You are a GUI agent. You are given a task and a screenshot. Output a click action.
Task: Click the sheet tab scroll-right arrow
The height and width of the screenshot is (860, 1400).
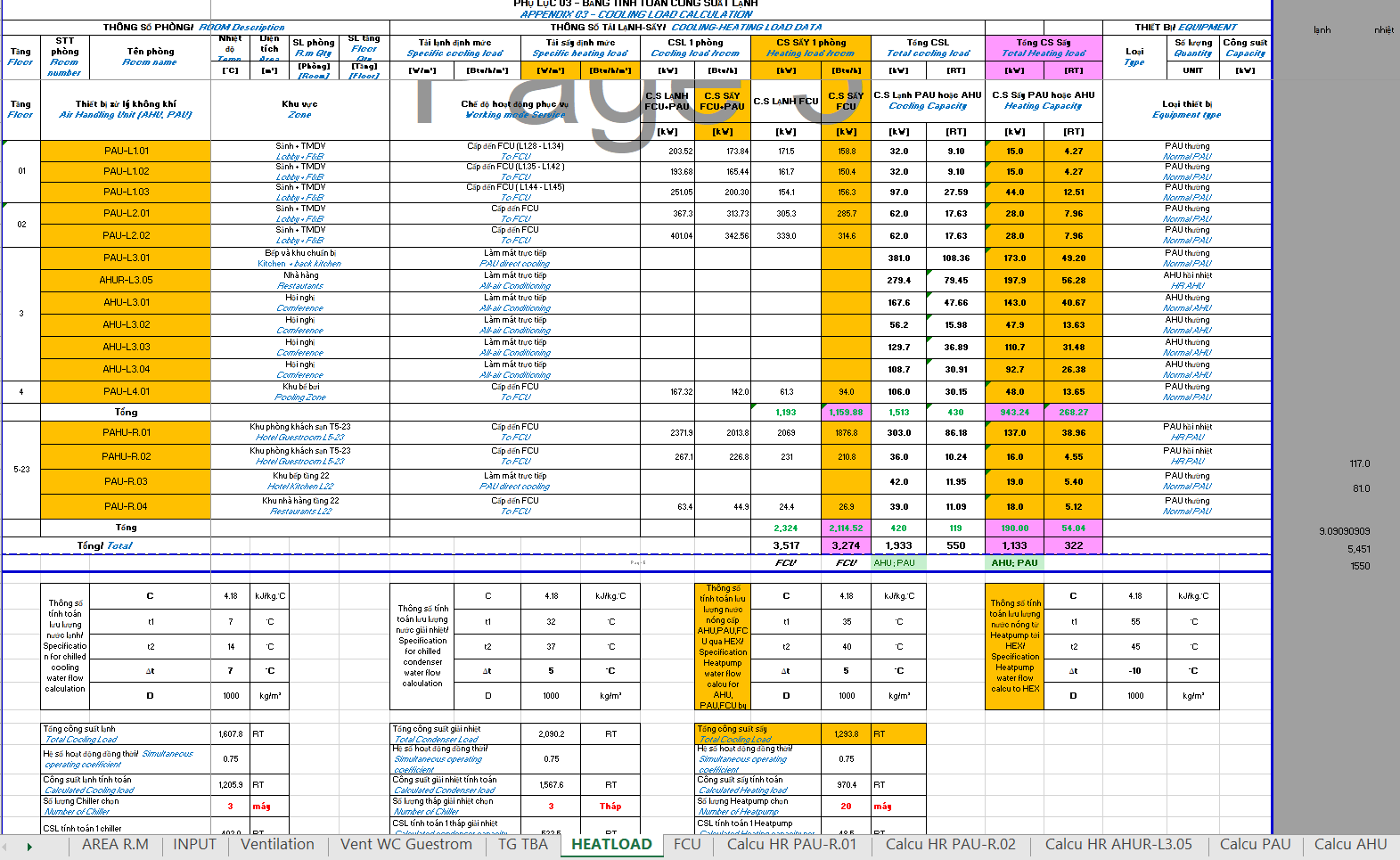coord(29,847)
